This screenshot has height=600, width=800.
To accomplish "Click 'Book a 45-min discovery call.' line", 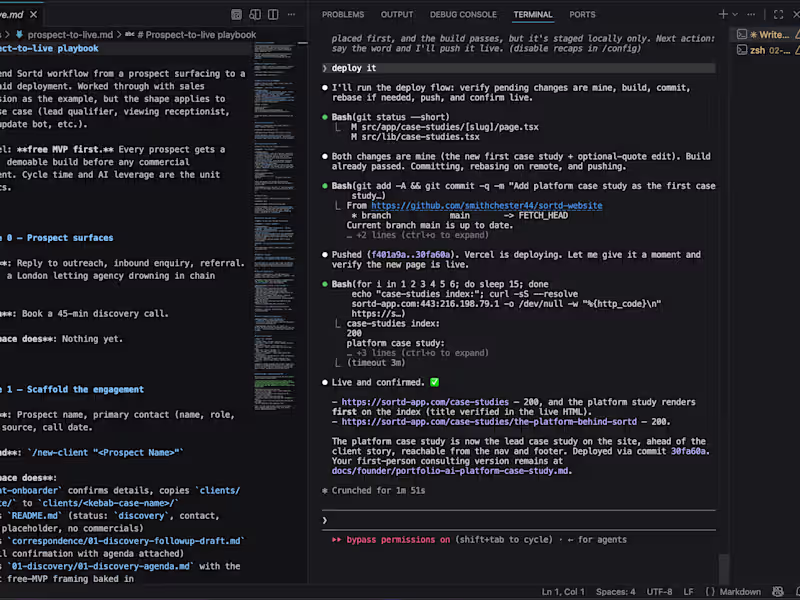I will tap(95, 314).
